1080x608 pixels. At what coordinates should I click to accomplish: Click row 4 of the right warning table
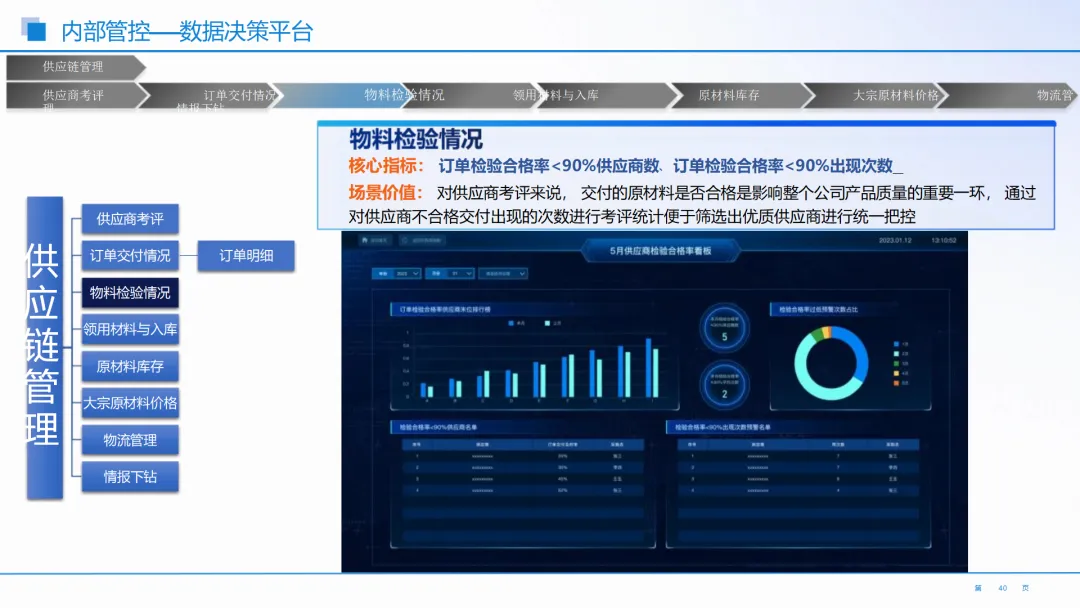[798, 490]
